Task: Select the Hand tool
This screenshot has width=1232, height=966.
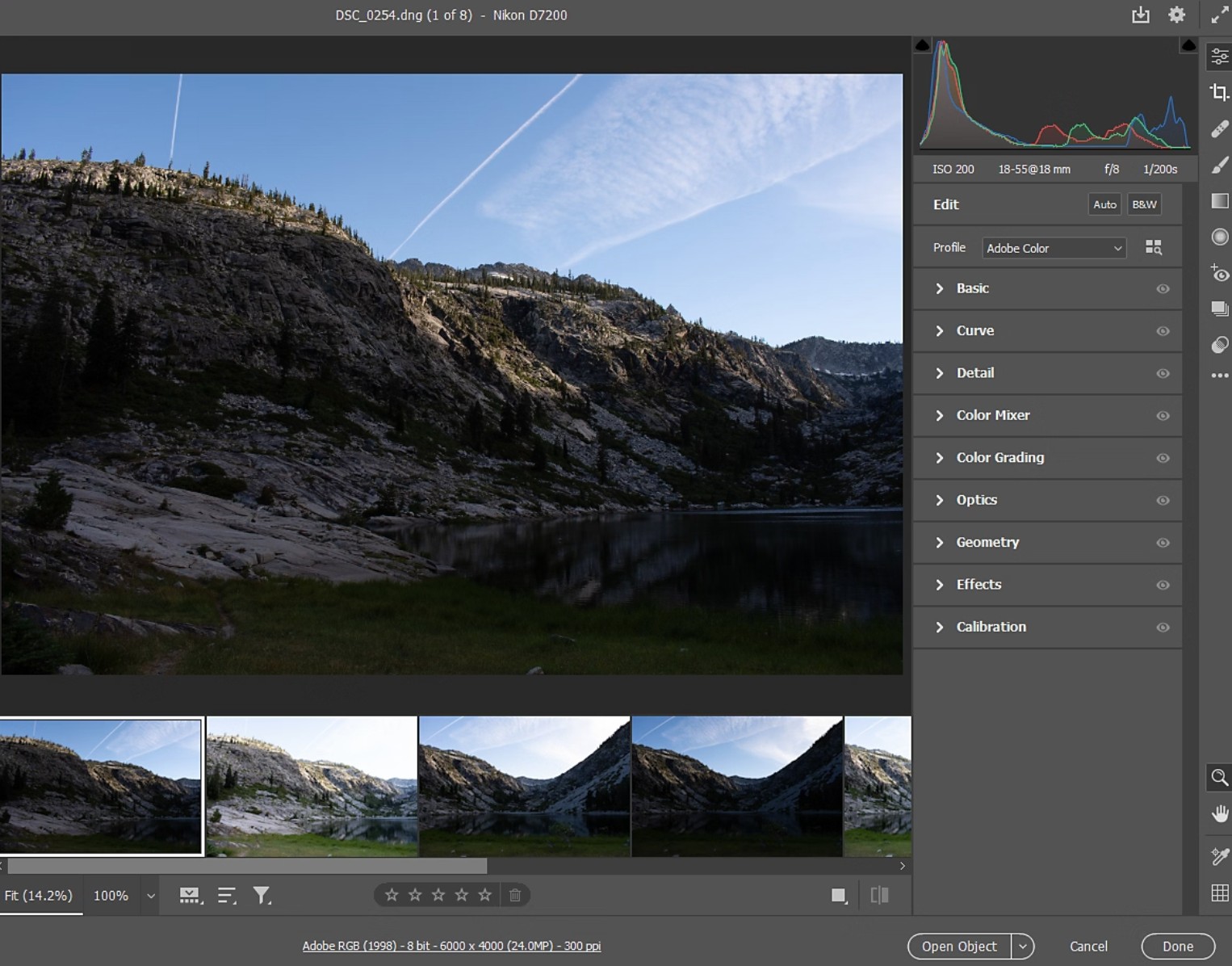Action: tap(1219, 813)
